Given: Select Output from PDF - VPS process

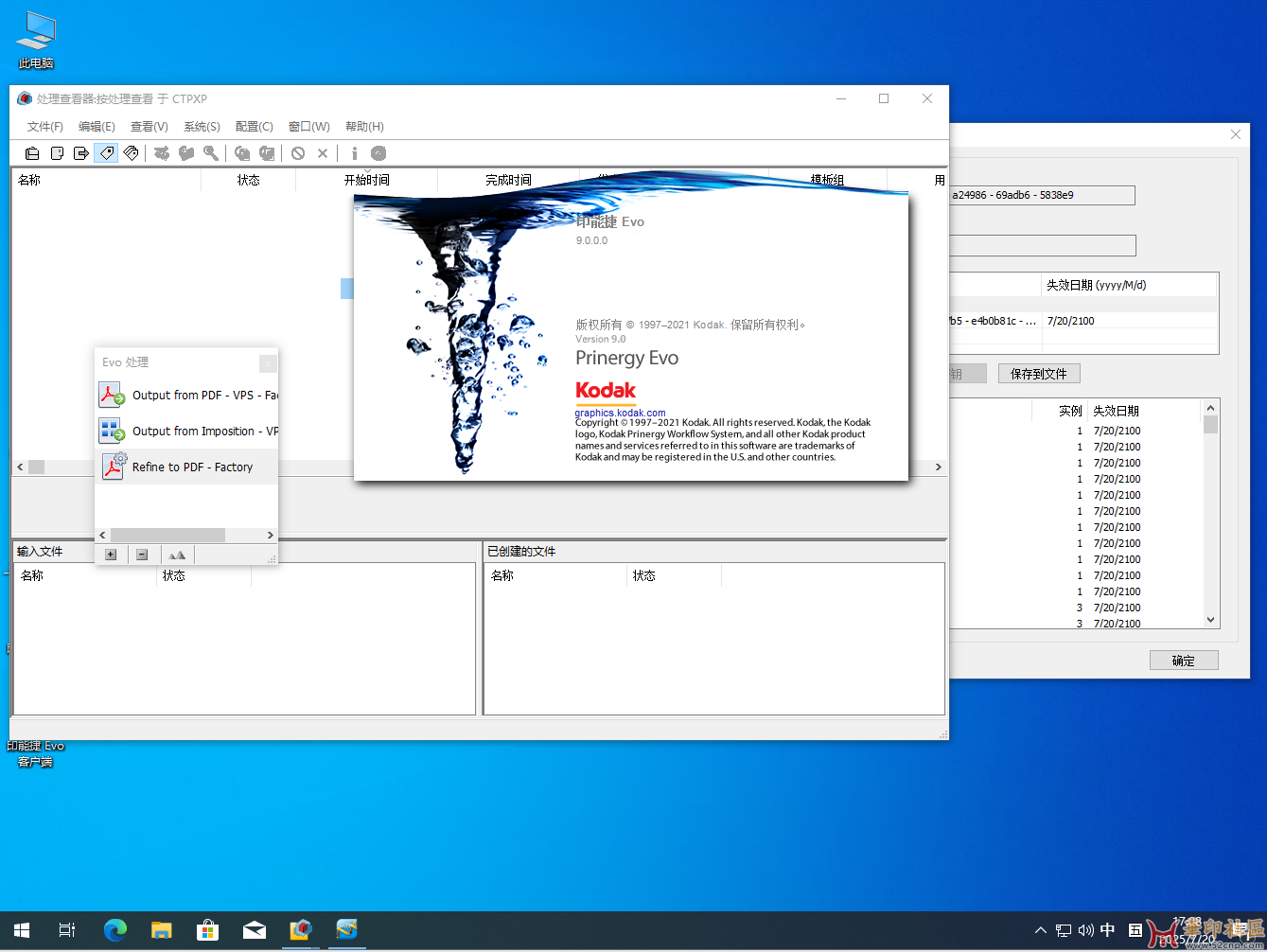Looking at the screenshot, I should 187,395.
